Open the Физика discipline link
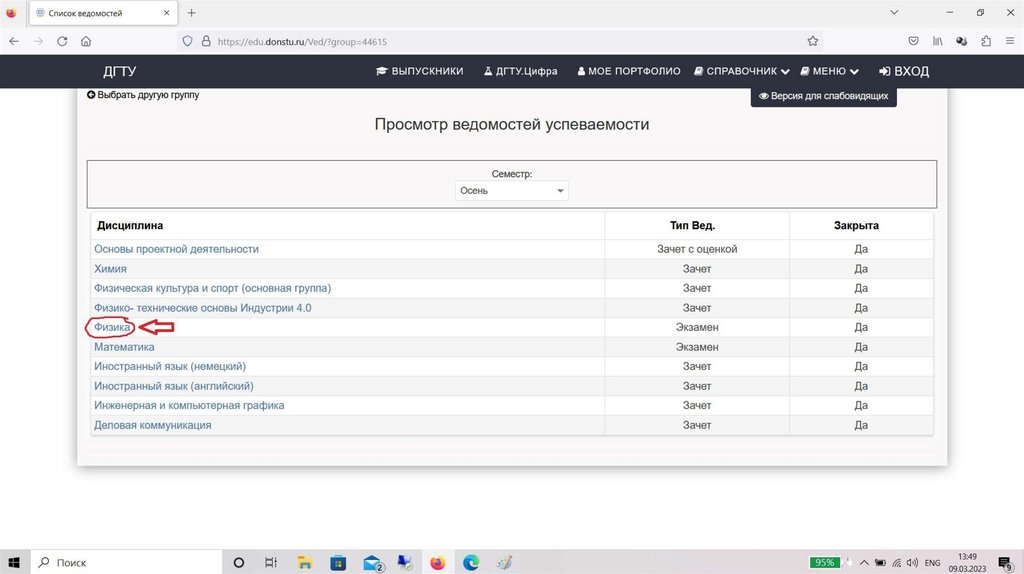This screenshot has height=574, width=1024. pyautogui.click(x=112, y=327)
